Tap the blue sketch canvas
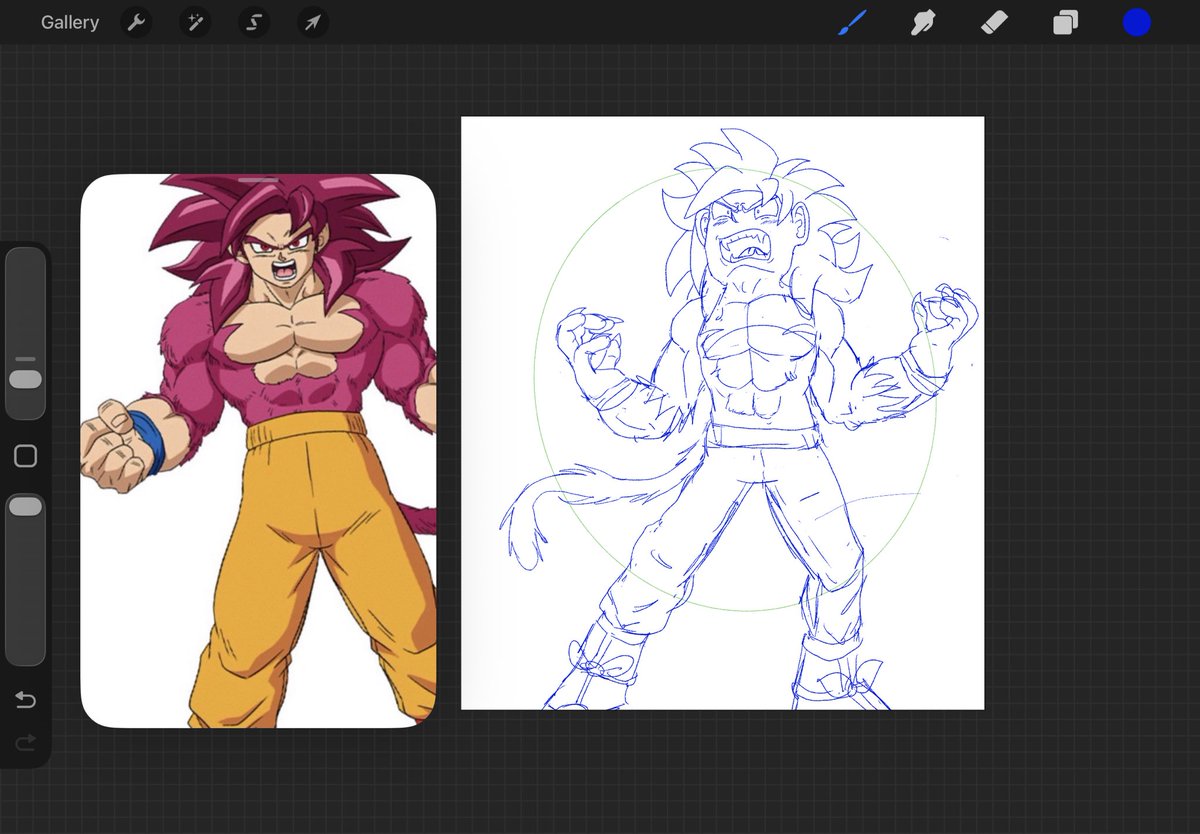 coord(722,413)
